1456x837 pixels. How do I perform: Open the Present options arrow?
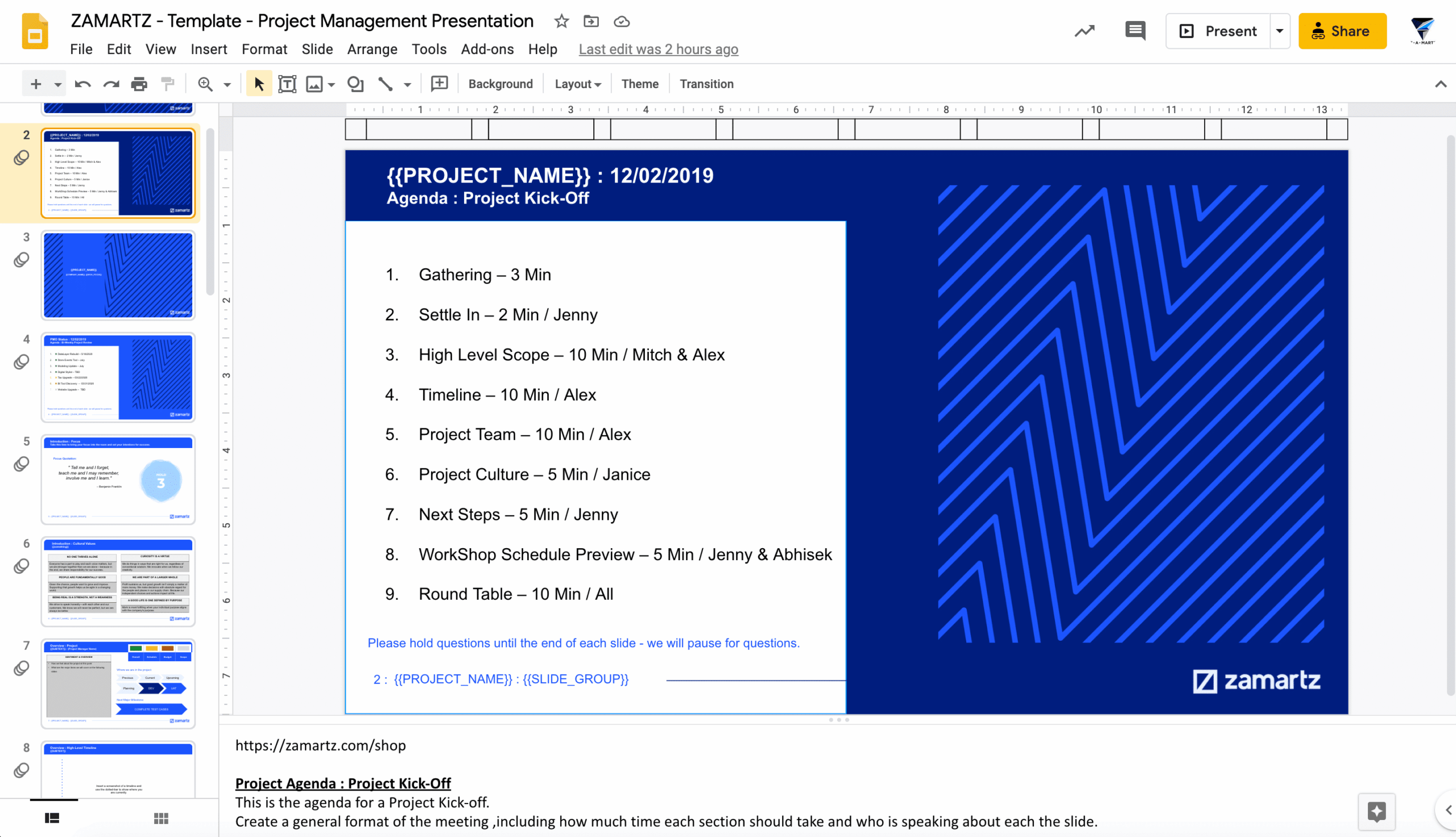coord(1279,31)
